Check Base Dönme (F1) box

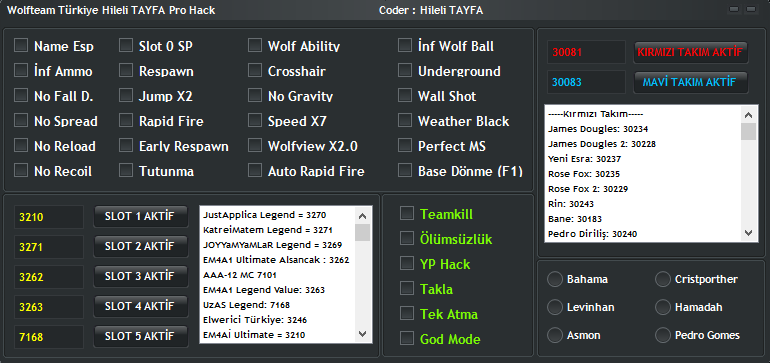tap(405, 171)
